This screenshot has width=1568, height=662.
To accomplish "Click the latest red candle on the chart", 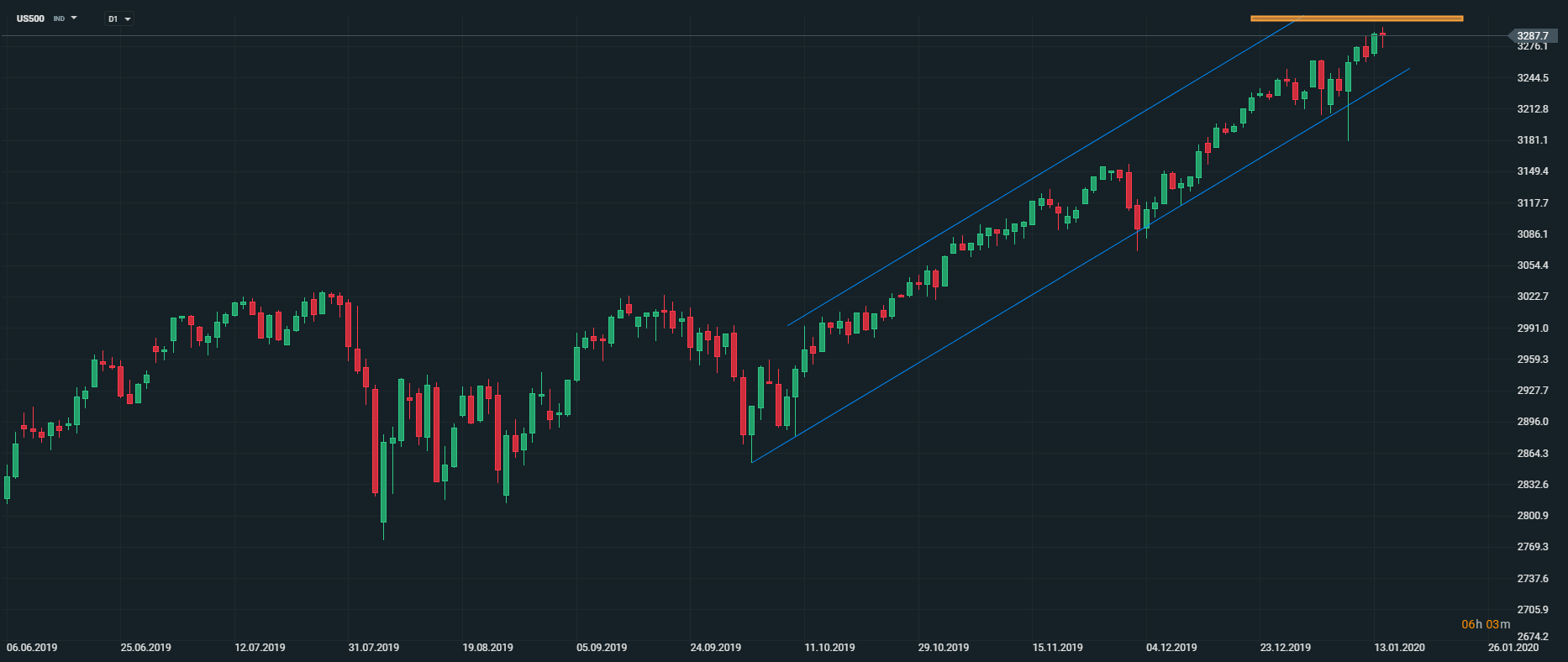I will [1382, 34].
